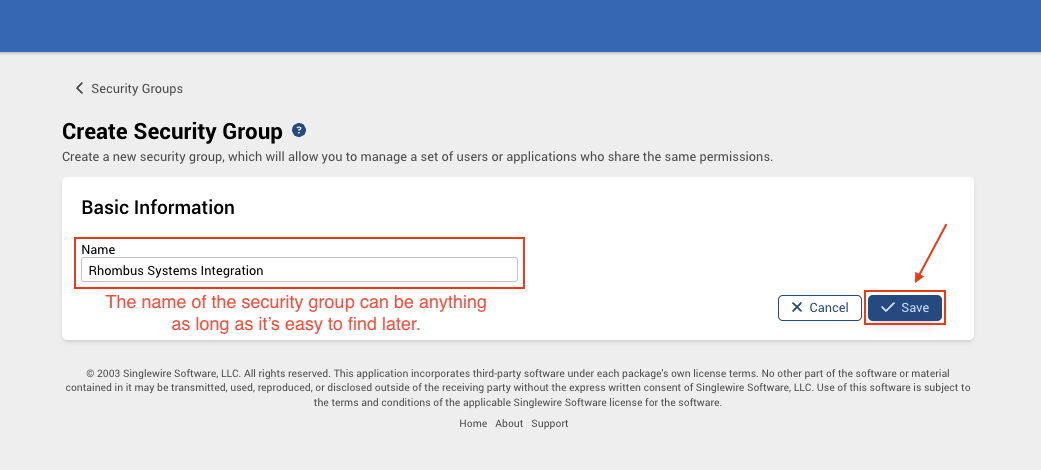Open the Home footer link
The height and width of the screenshot is (470, 1041).
click(x=473, y=424)
